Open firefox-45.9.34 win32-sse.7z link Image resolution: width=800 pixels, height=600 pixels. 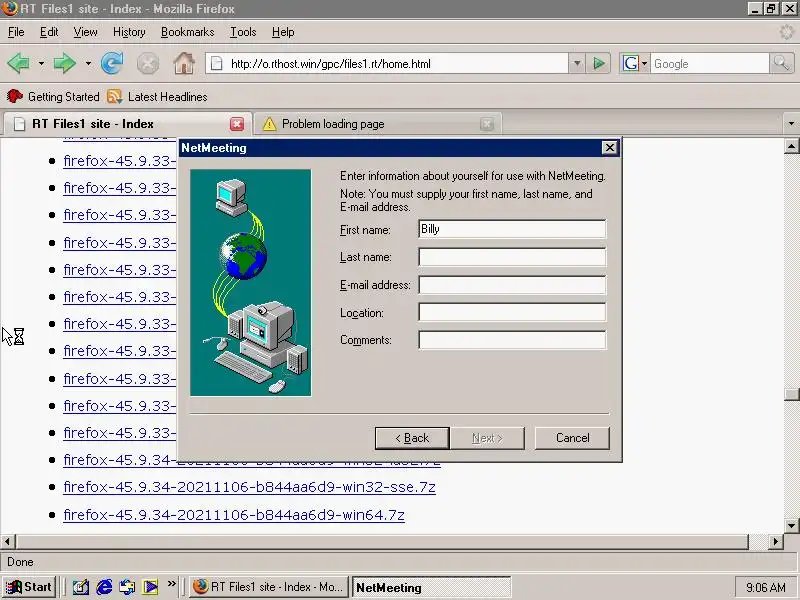pos(249,487)
